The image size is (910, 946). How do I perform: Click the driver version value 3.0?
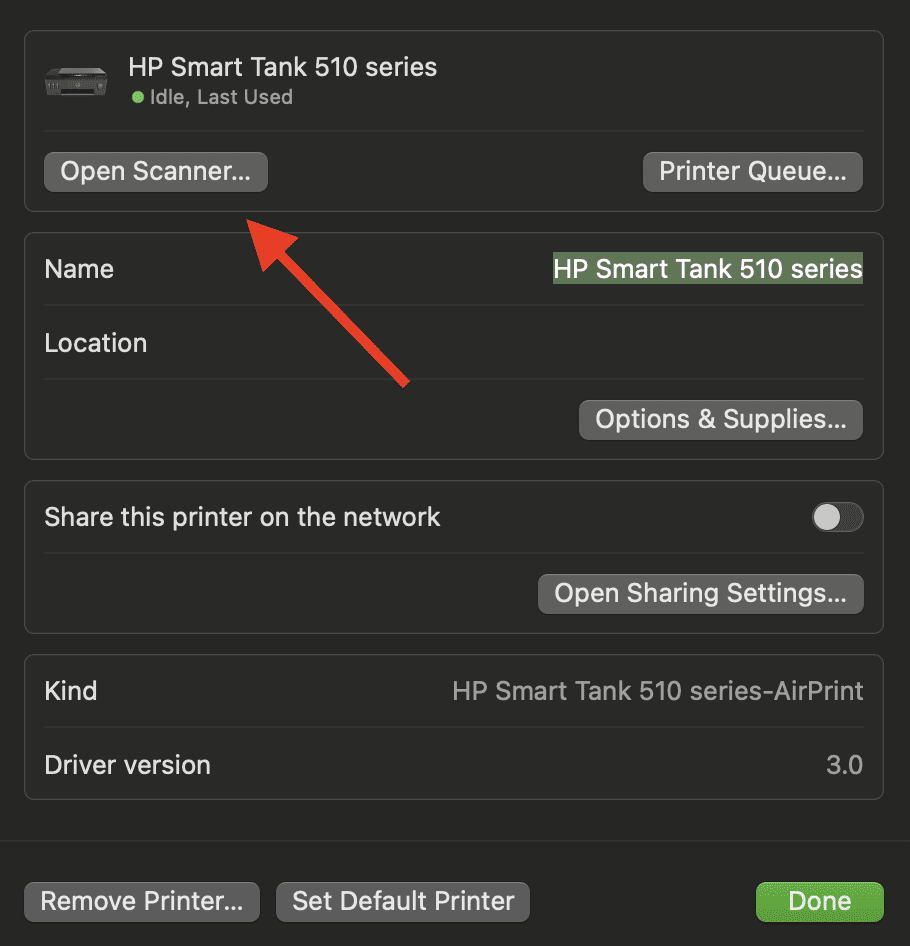point(844,765)
